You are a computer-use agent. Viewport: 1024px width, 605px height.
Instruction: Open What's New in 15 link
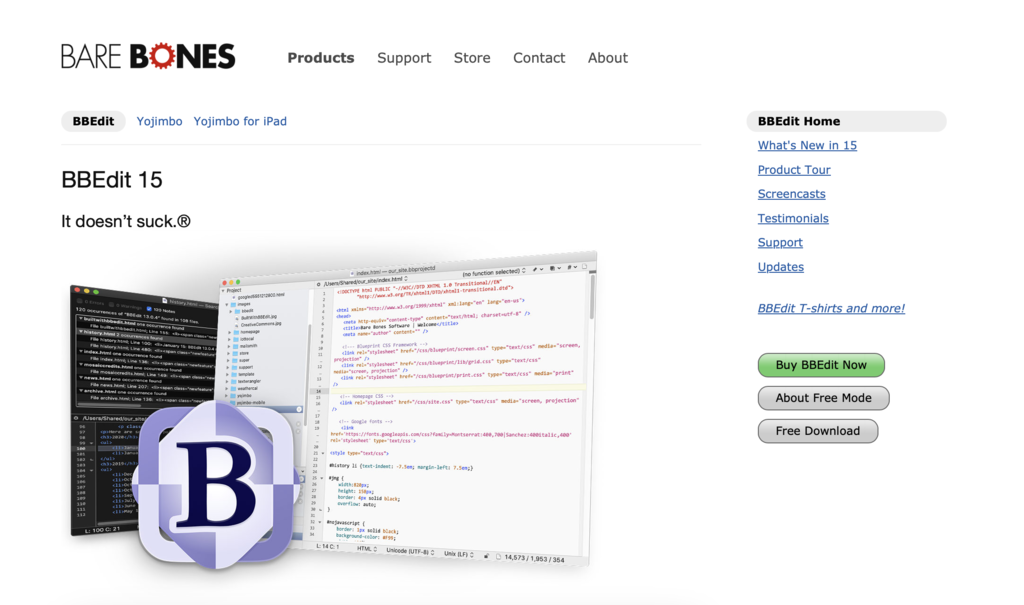point(807,145)
